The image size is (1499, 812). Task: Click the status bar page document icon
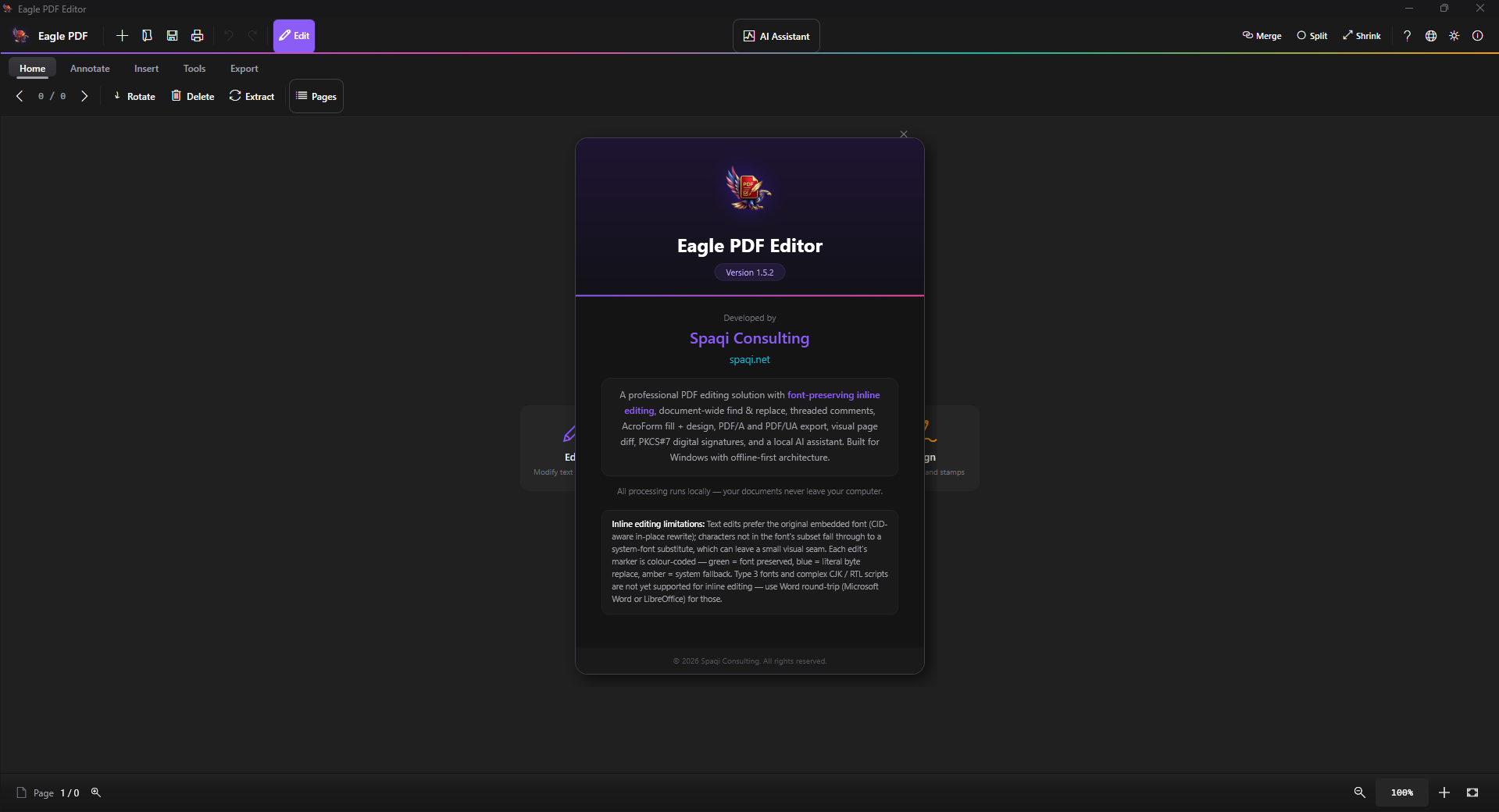(x=22, y=792)
